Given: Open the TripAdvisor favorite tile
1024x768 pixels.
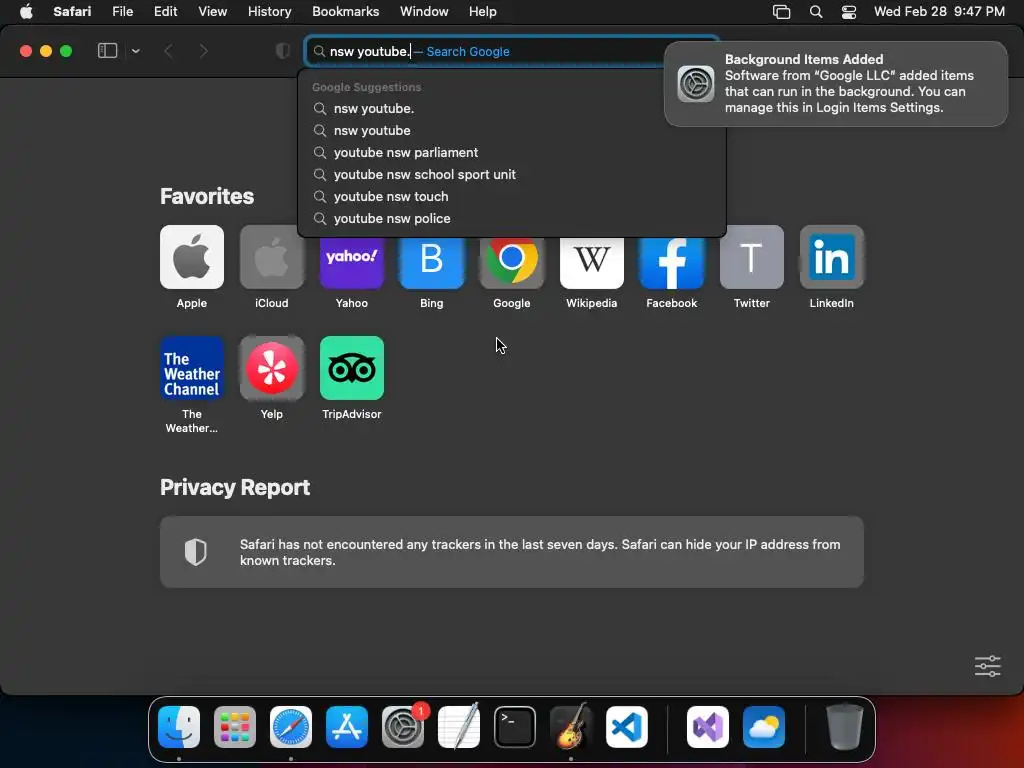Looking at the screenshot, I should 351,368.
